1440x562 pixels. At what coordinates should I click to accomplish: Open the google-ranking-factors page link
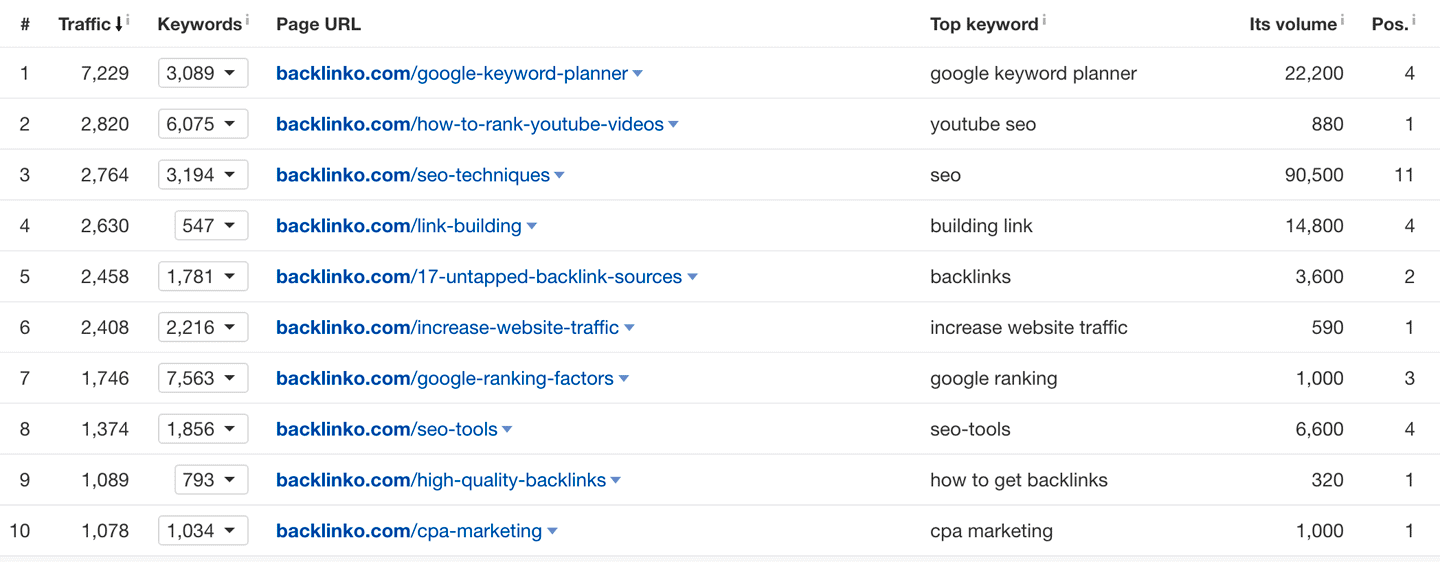point(445,379)
